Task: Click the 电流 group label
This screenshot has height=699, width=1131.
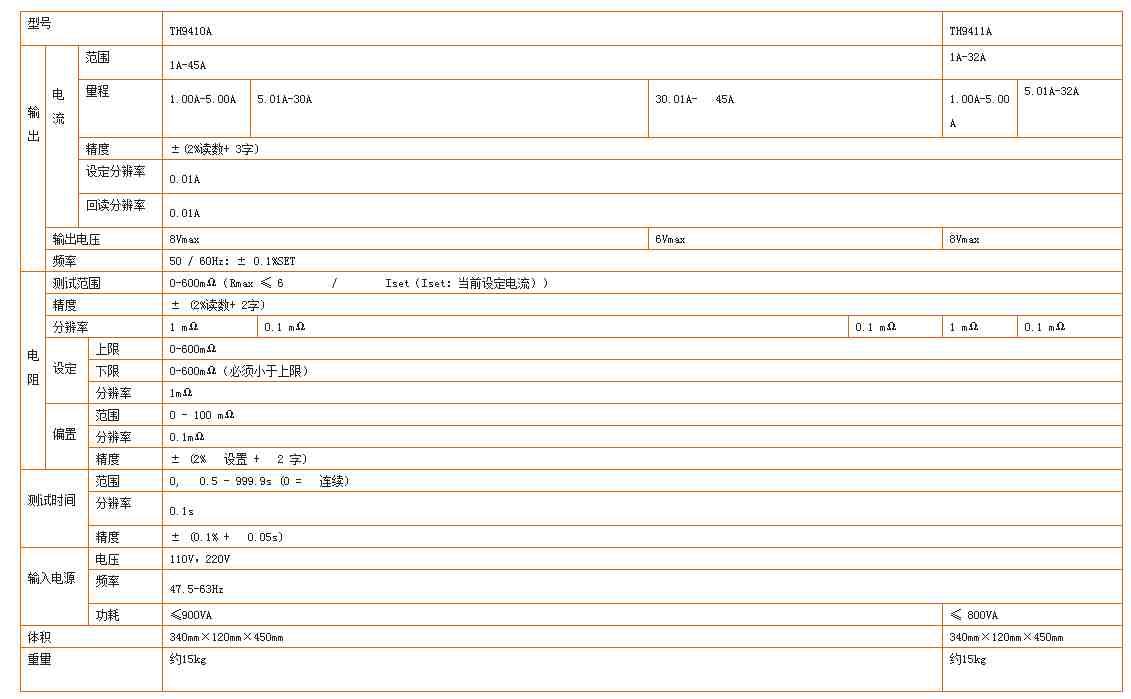Action: [58, 106]
